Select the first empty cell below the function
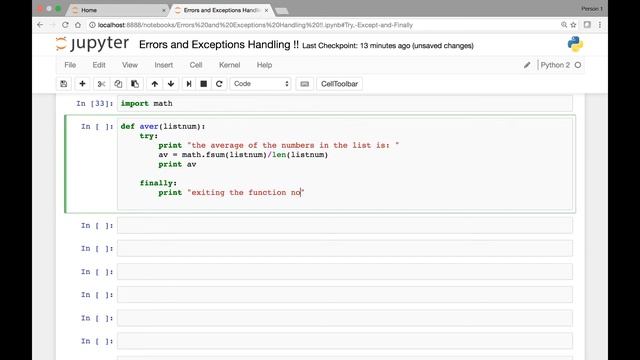This screenshot has height=360, width=640. (x=345, y=225)
